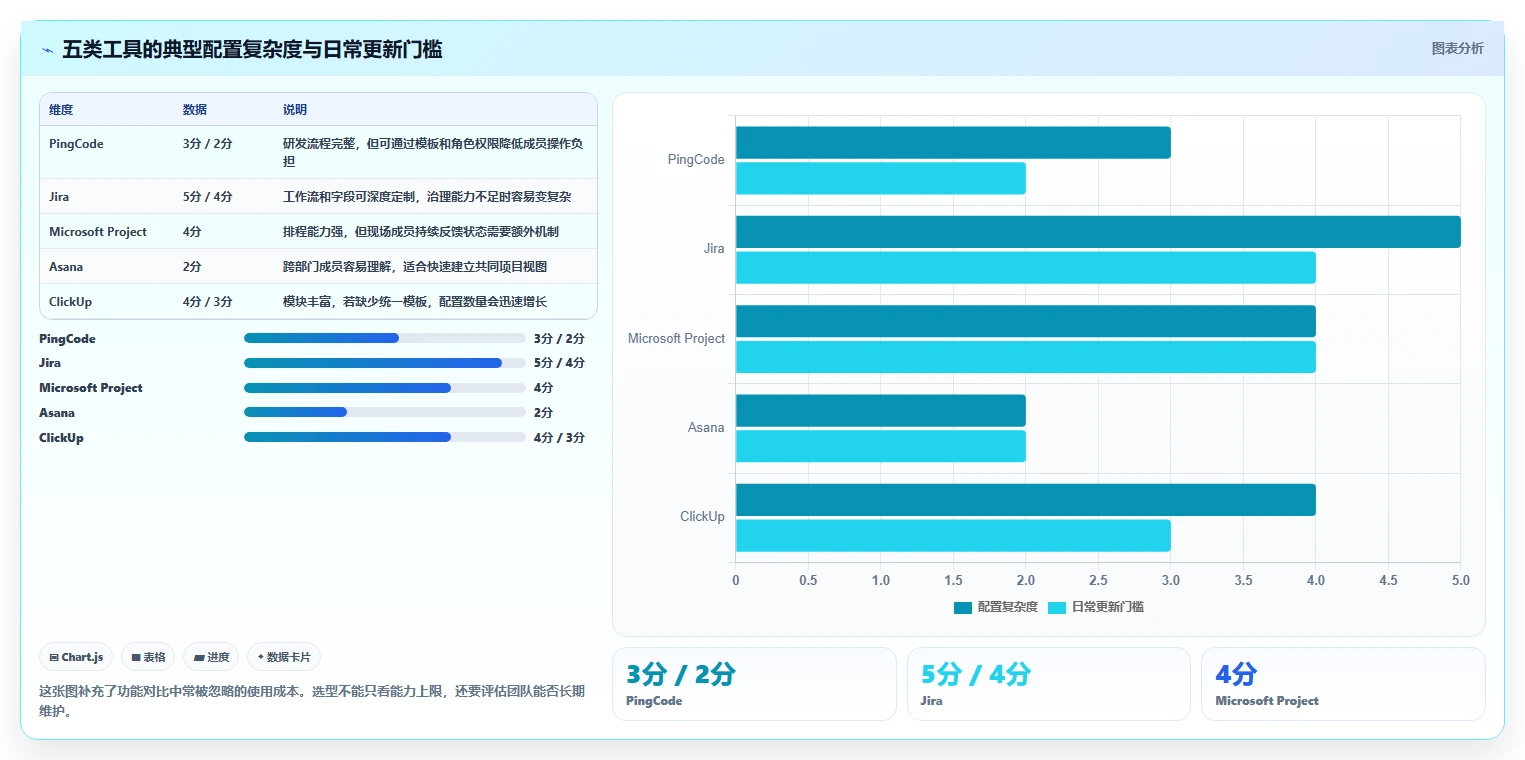Click the 维度 table column header
This screenshot has width=1525, height=760.
[x=61, y=110]
